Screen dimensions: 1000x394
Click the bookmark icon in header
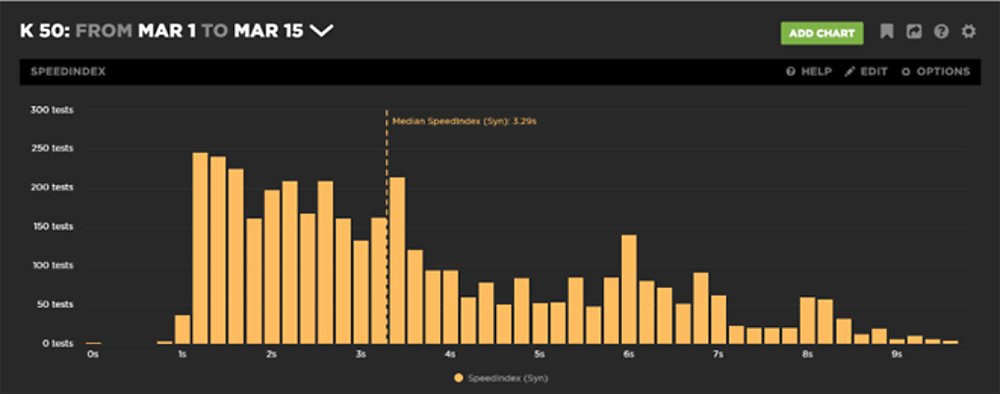886,31
